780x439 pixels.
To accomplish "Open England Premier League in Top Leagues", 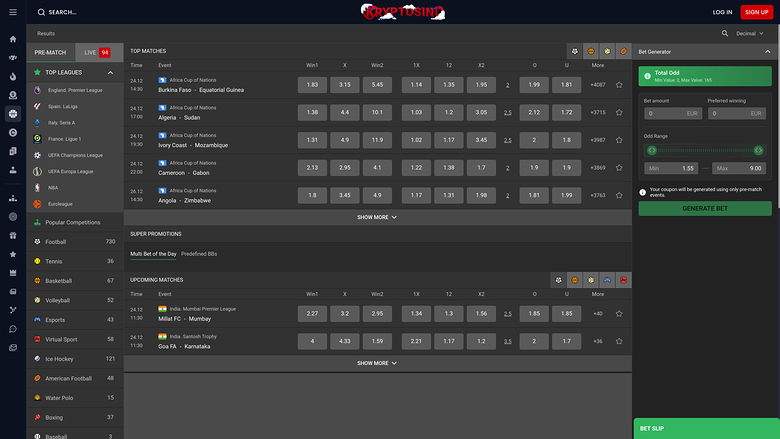I will 75,90.
